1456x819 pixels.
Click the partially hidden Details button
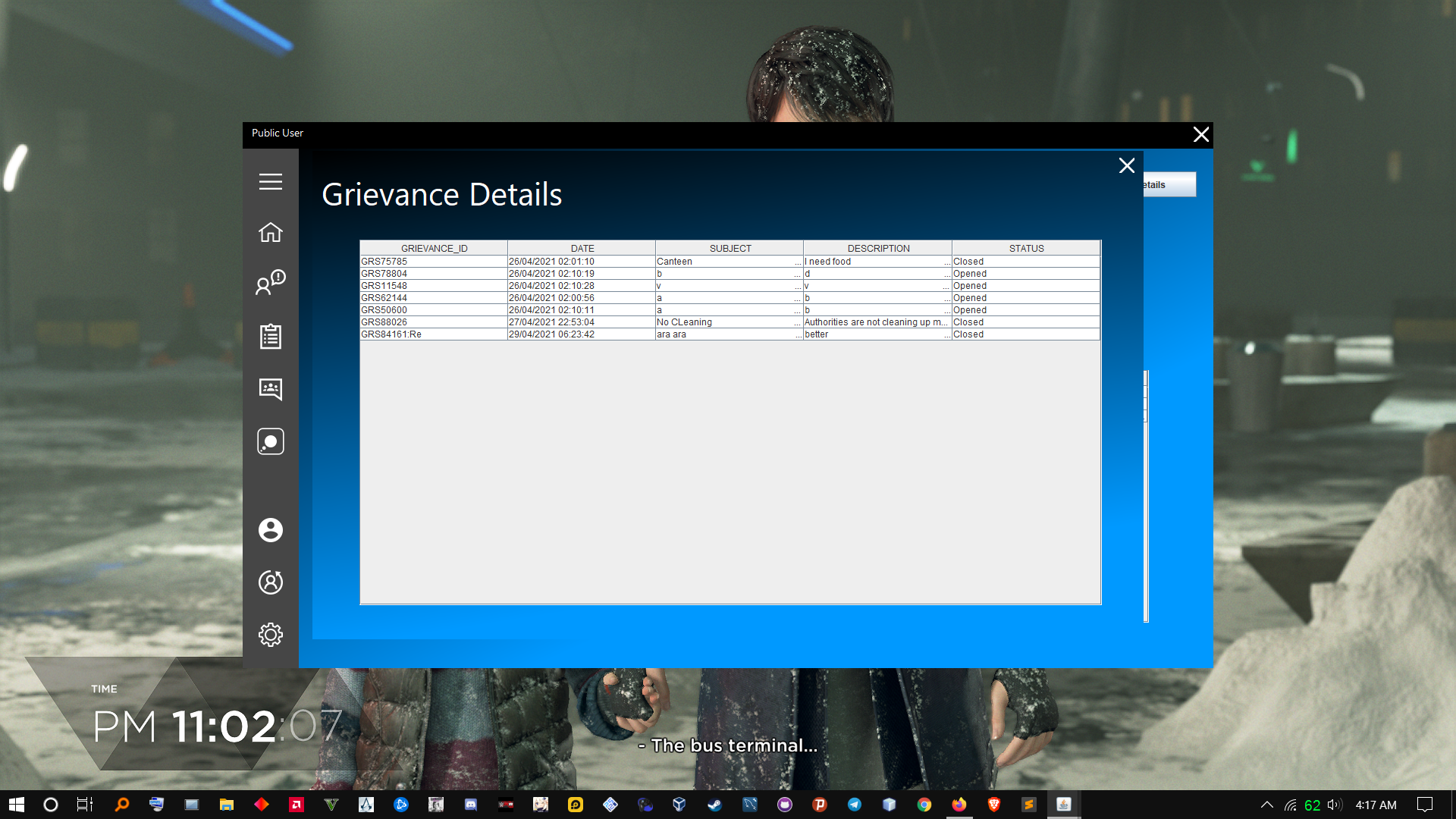coord(1169,184)
